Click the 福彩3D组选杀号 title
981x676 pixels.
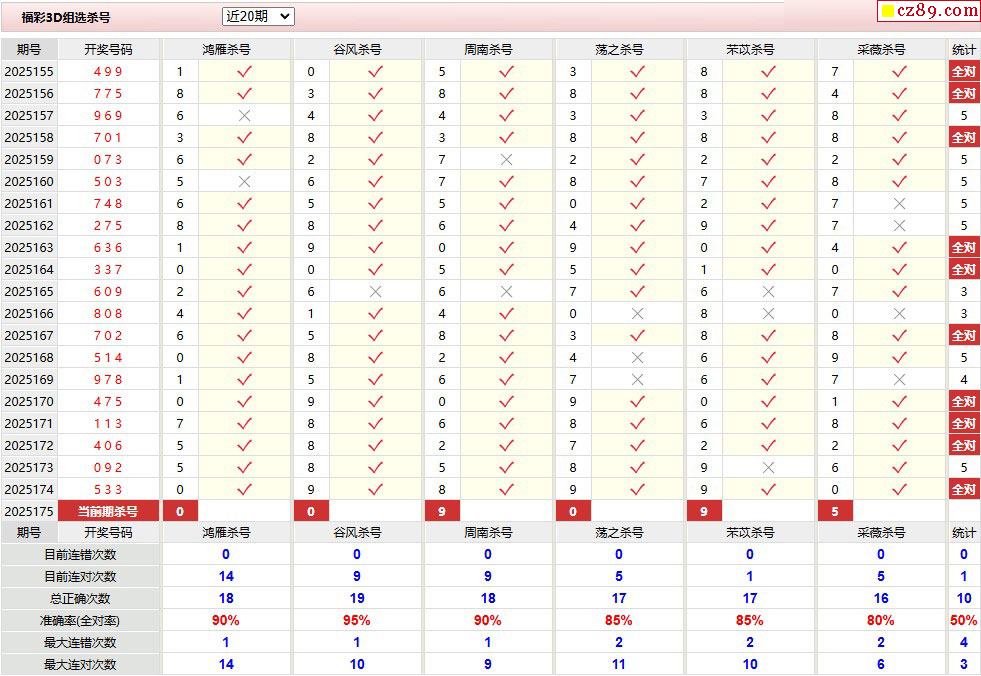pos(66,18)
